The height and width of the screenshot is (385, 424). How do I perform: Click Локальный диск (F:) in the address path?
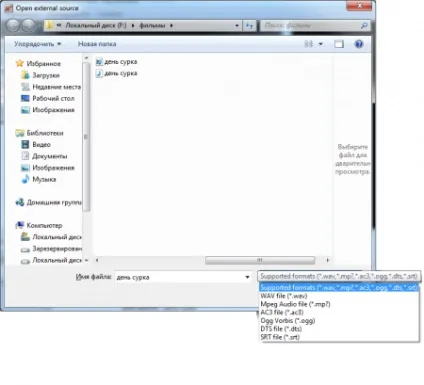pyautogui.click(x=96, y=25)
